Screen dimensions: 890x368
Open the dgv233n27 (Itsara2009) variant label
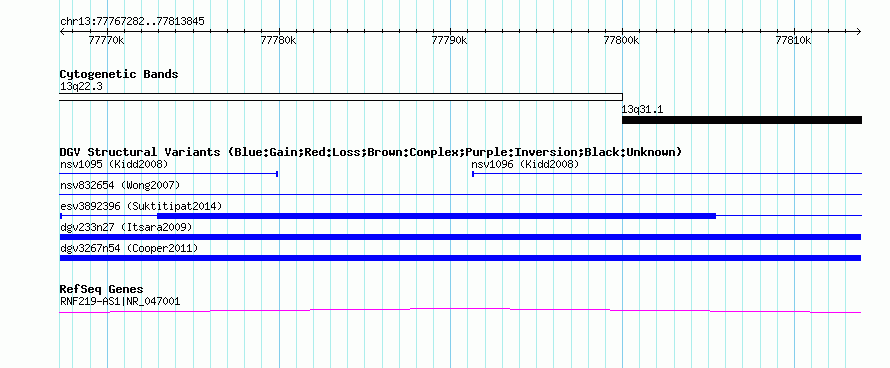(126, 227)
